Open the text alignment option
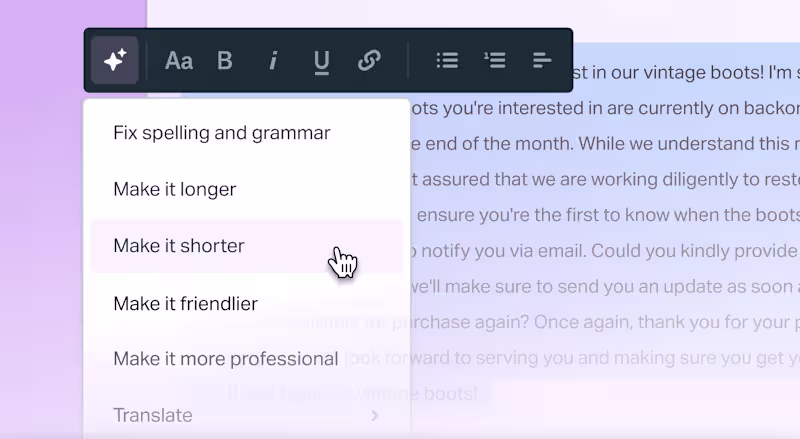The height and width of the screenshot is (439, 800). pyautogui.click(x=542, y=60)
